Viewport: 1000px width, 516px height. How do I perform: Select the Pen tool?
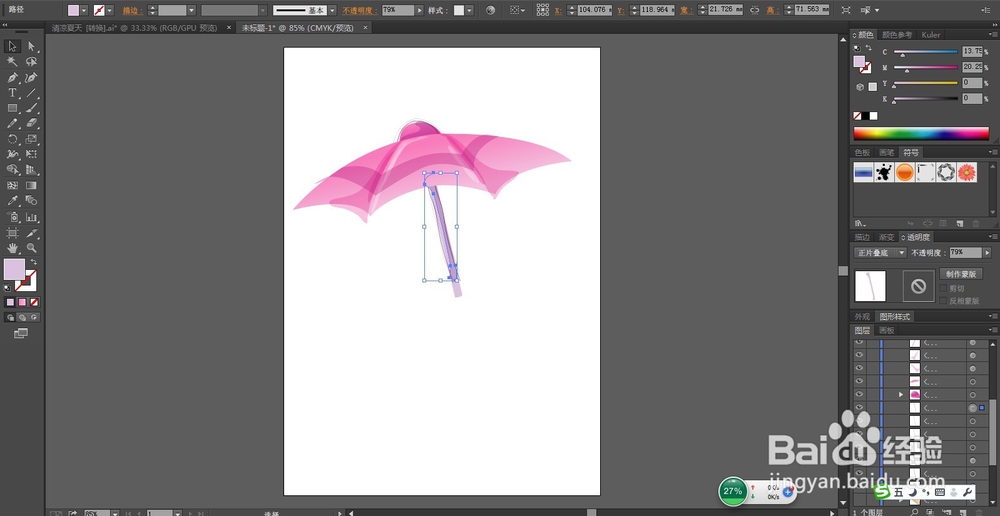click(x=12, y=77)
